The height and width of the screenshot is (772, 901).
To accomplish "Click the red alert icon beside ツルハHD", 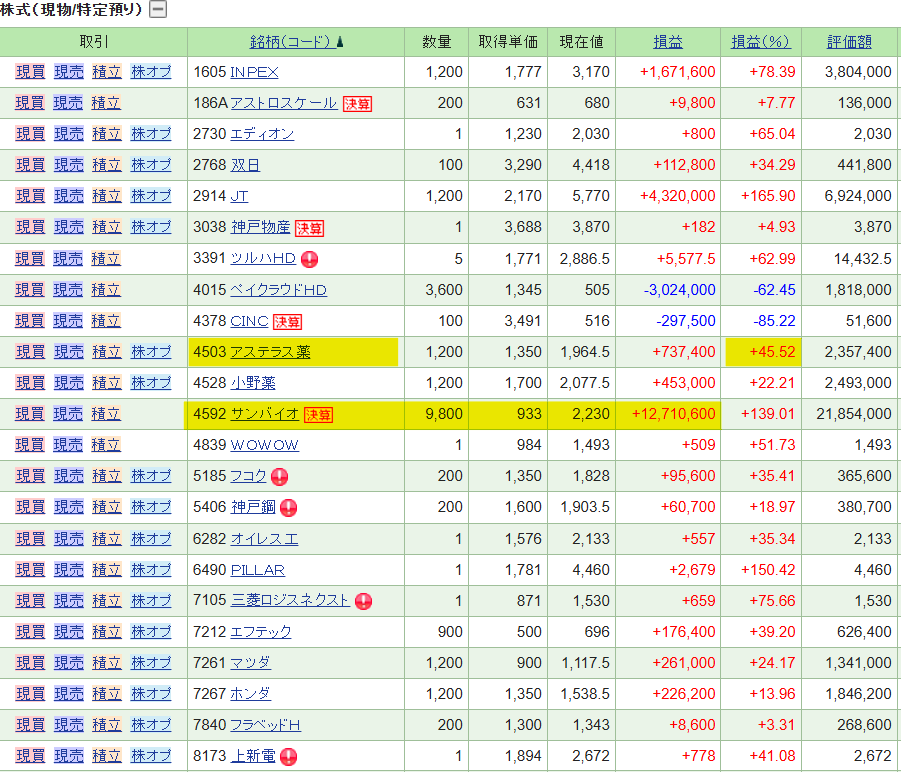I will [310, 259].
